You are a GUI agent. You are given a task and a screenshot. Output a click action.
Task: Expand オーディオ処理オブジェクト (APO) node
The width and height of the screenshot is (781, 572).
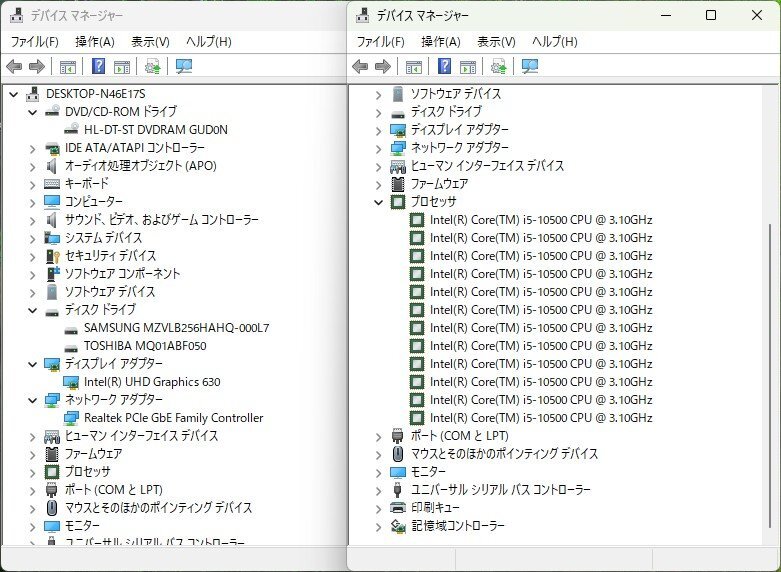click(32, 166)
